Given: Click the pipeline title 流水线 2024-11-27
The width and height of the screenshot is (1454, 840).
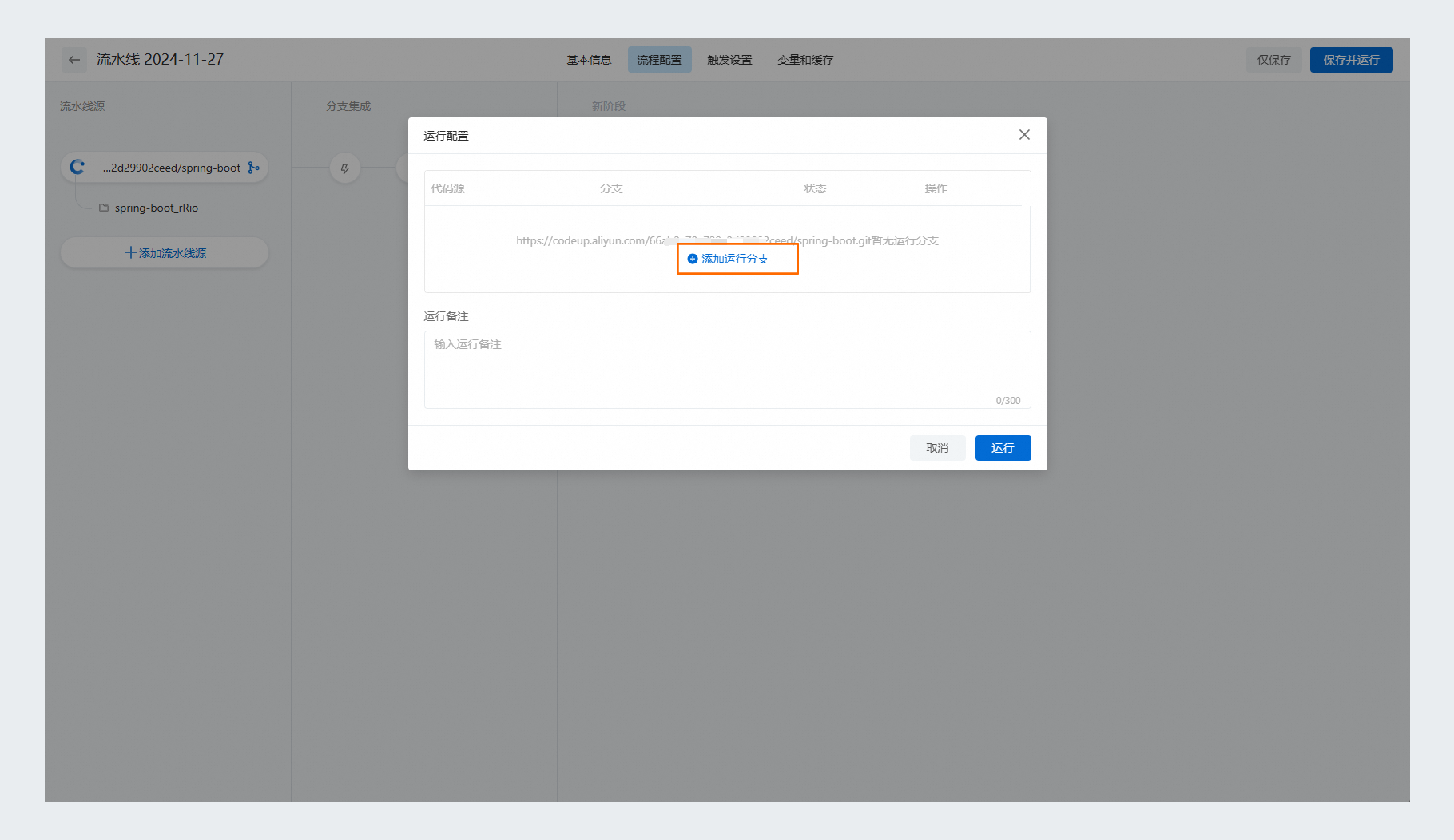Looking at the screenshot, I should tap(161, 60).
